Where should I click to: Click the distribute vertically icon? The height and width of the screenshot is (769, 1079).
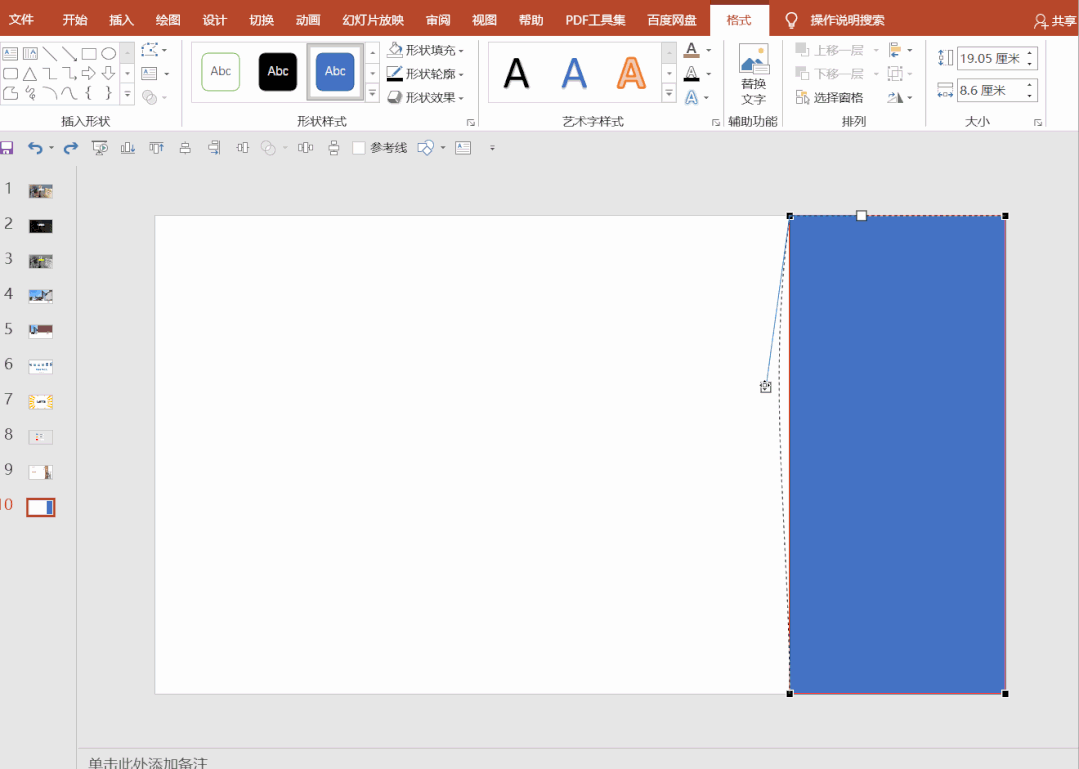click(334, 148)
